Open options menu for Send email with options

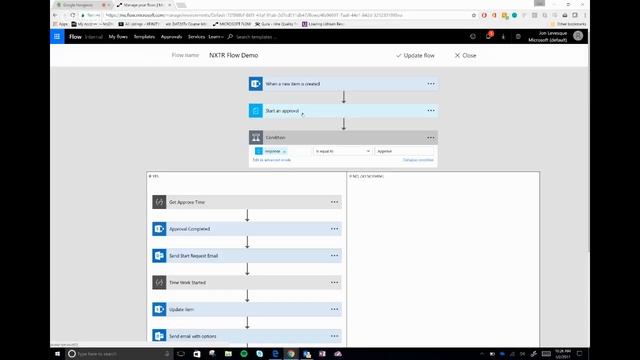pyautogui.click(x=335, y=336)
